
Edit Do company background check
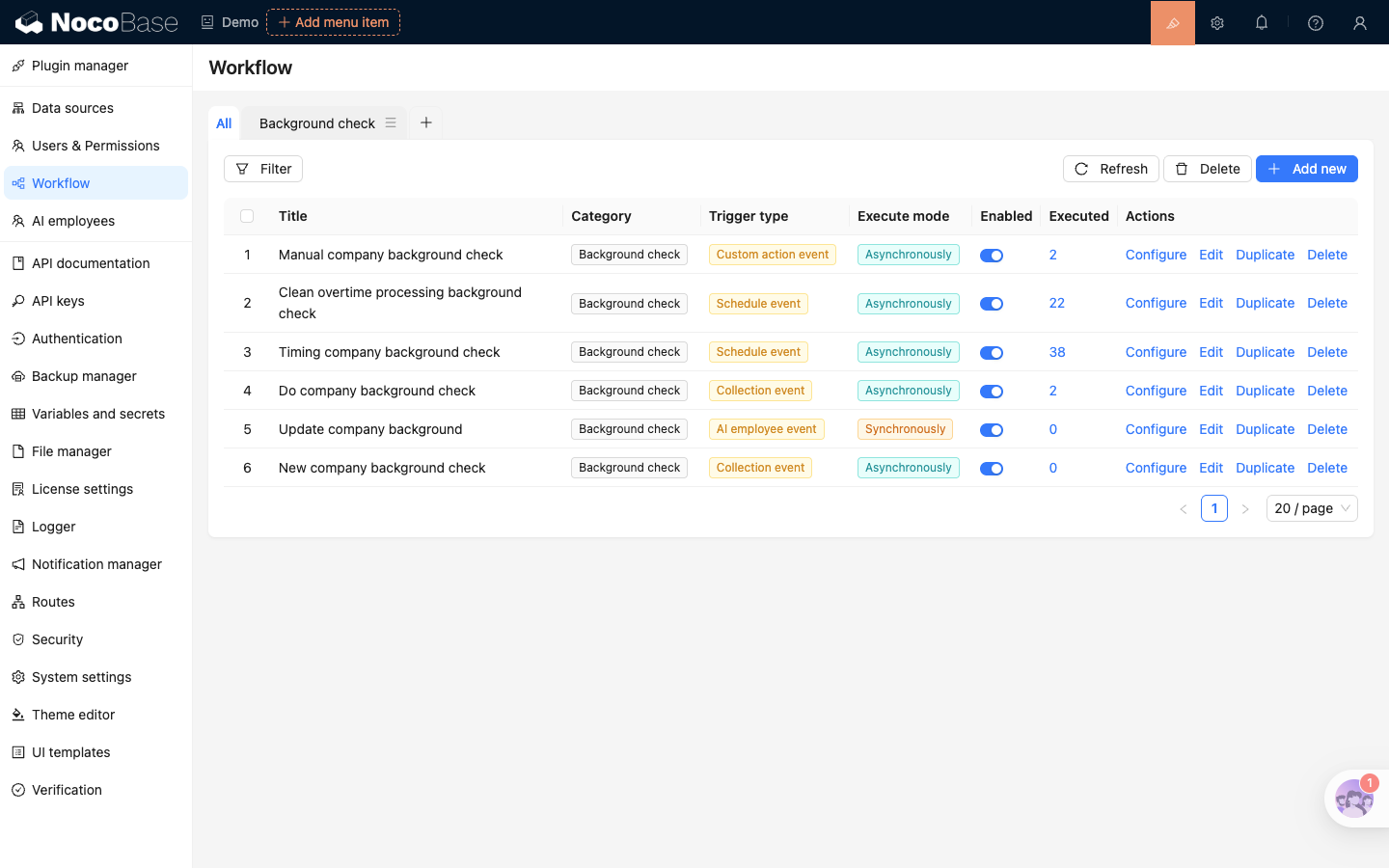point(1211,391)
